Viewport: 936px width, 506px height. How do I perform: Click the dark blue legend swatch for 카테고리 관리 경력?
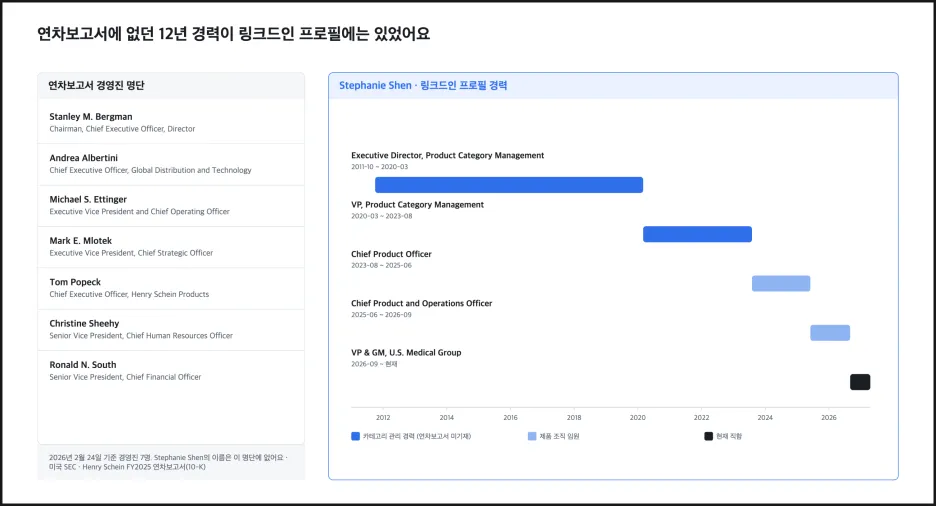356,436
